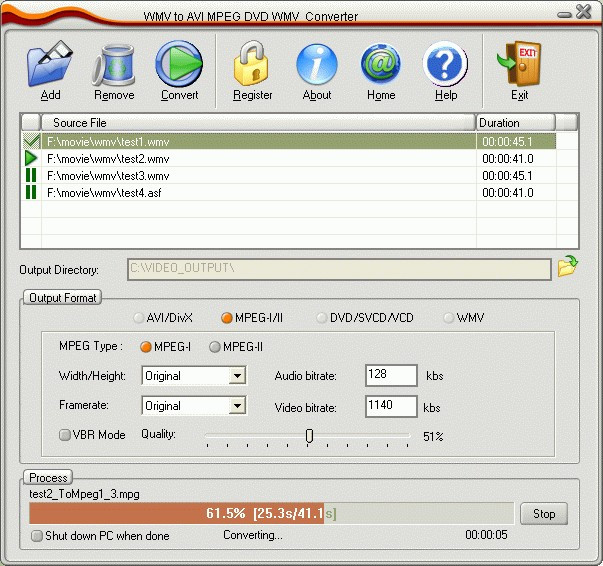Click the pause icon beside test3.wmv

(31, 175)
